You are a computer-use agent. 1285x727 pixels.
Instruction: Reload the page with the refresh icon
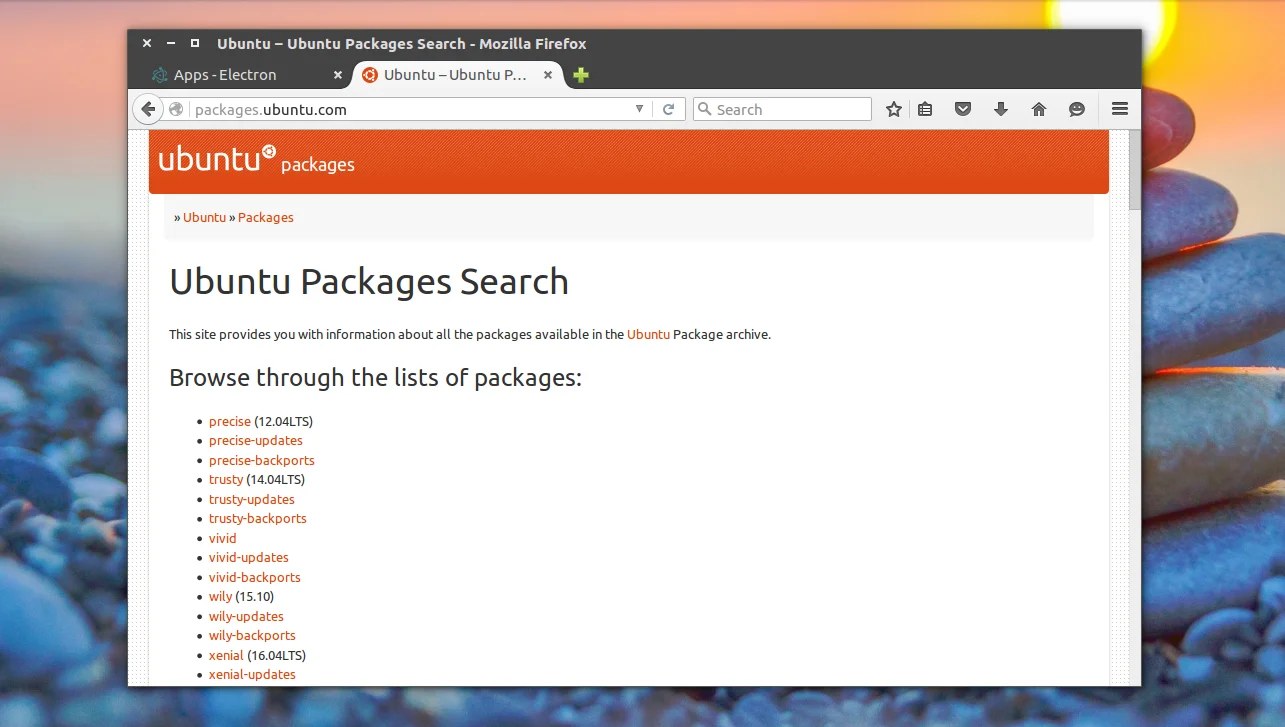669,109
